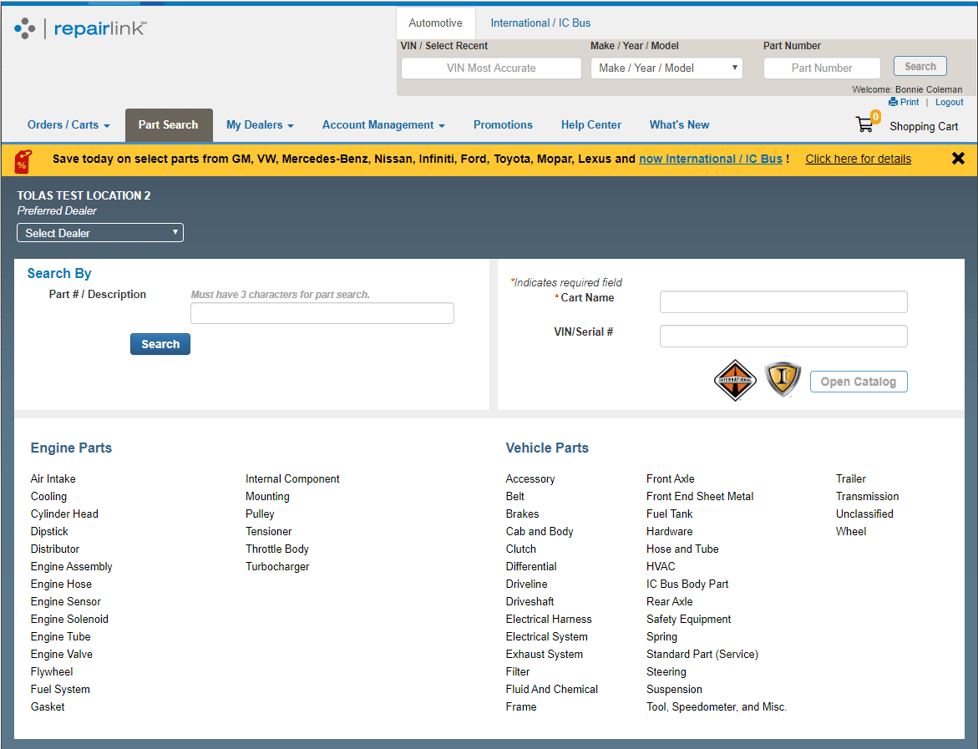This screenshot has height=749, width=978.
Task: Go to the Help Center menu item
Action: pos(591,125)
